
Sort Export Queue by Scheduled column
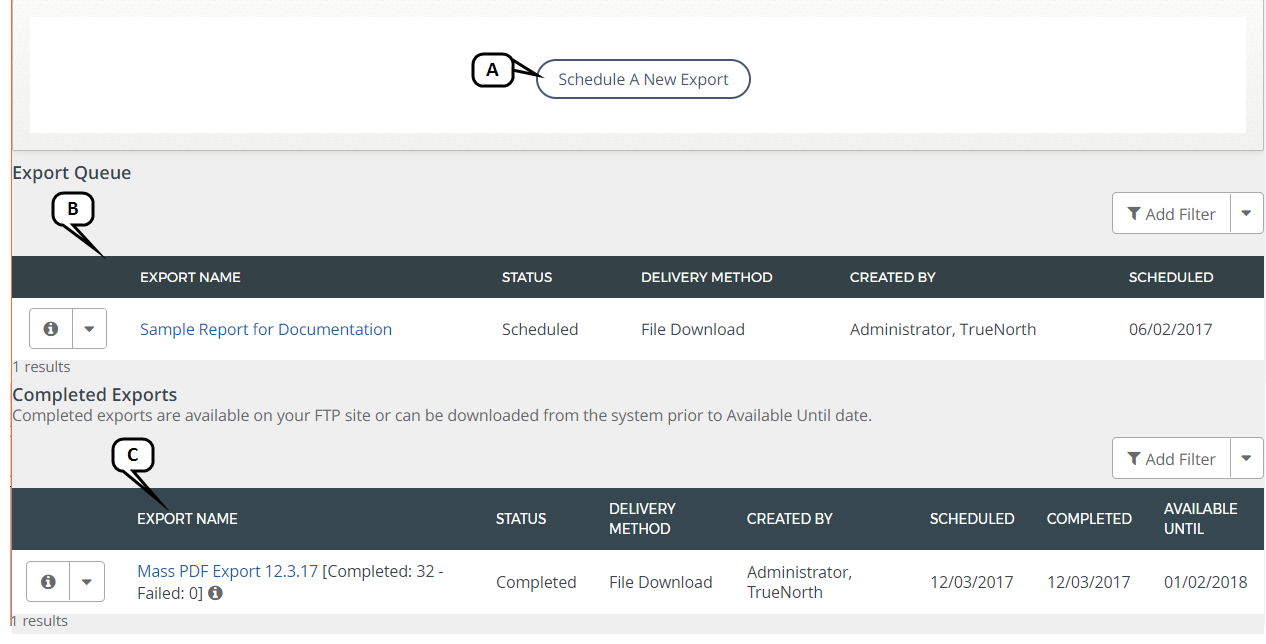coord(1171,277)
